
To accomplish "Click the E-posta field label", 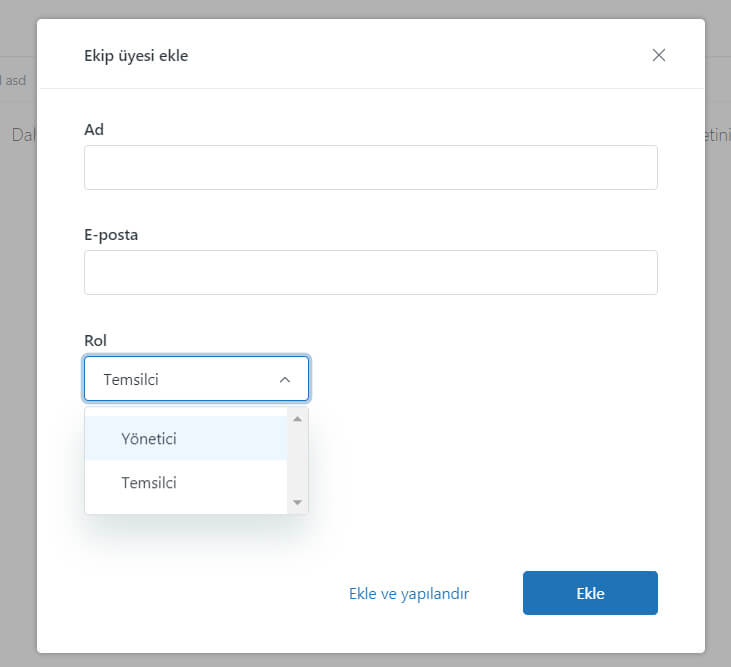I will (111, 234).
